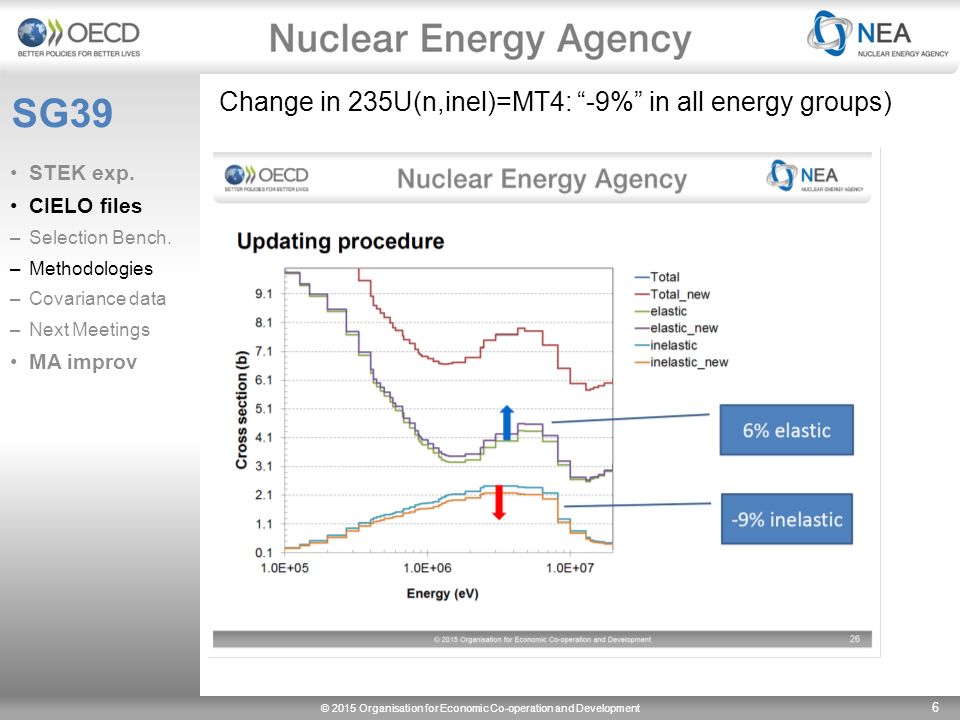Viewport: 960px width, 720px height.
Task: Select the 'Updating procedure' chart title
Action: (340, 241)
